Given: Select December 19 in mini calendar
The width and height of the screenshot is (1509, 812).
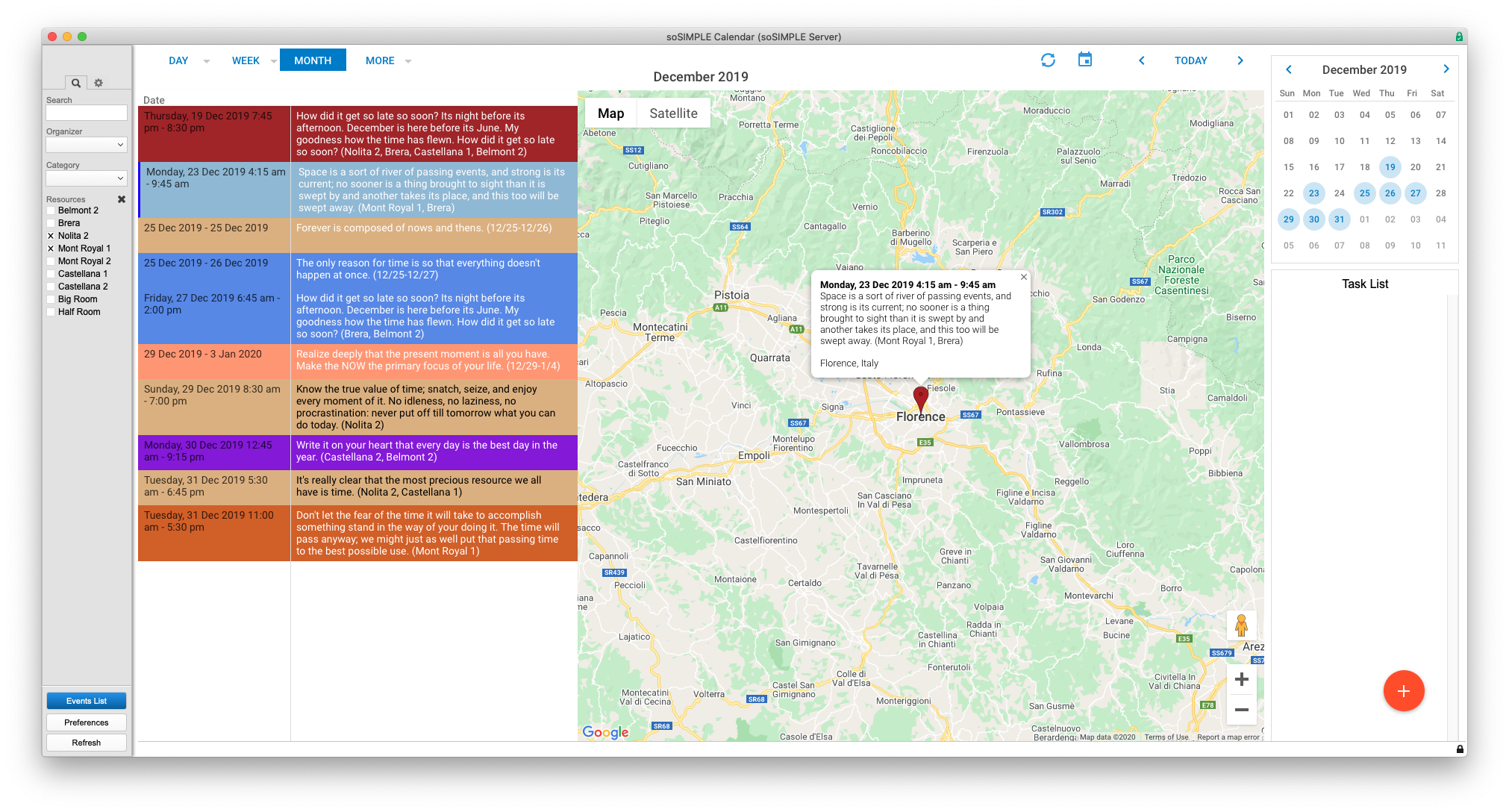Looking at the screenshot, I should coord(1390,167).
